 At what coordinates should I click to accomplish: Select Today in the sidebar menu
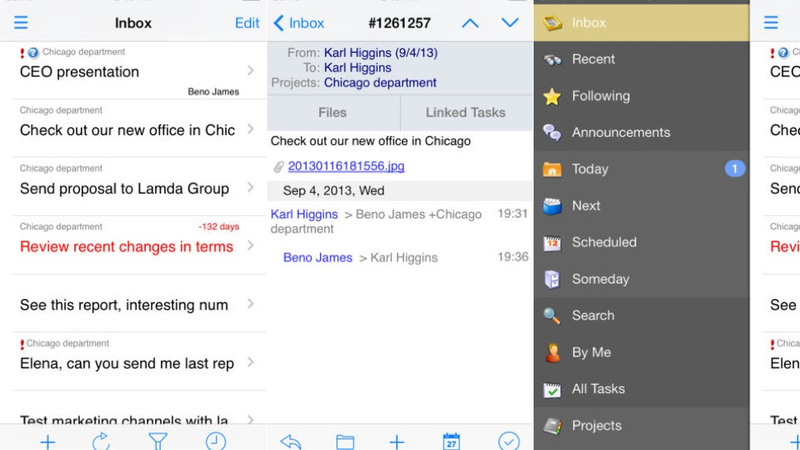pos(641,169)
